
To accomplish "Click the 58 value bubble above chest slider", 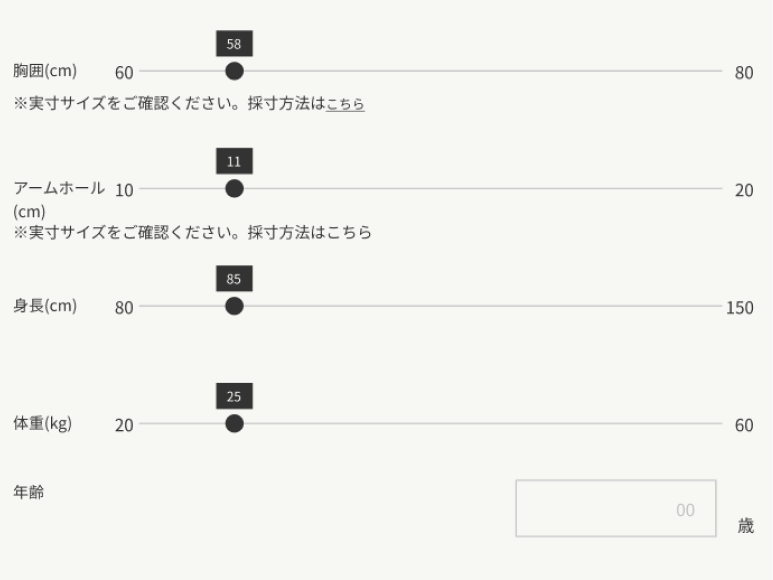I will [x=234, y=44].
